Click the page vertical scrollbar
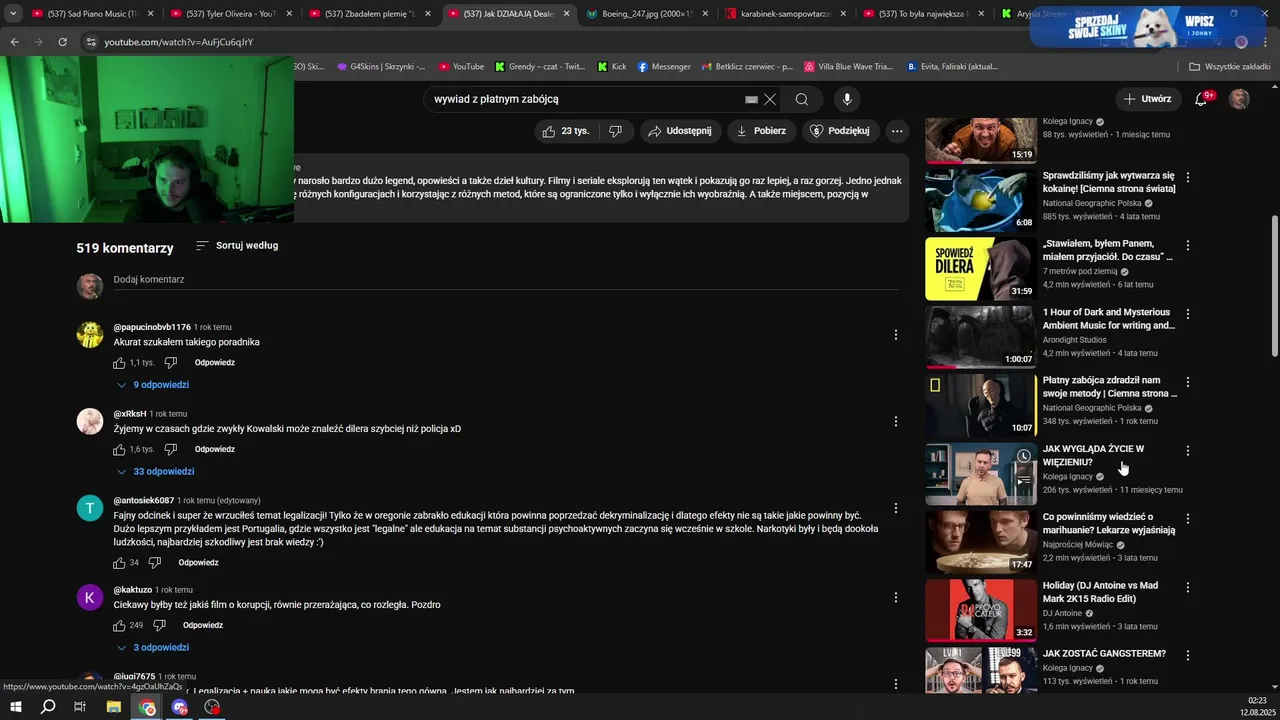Screen dimensions: 1280x720 tap(1275, 285)
